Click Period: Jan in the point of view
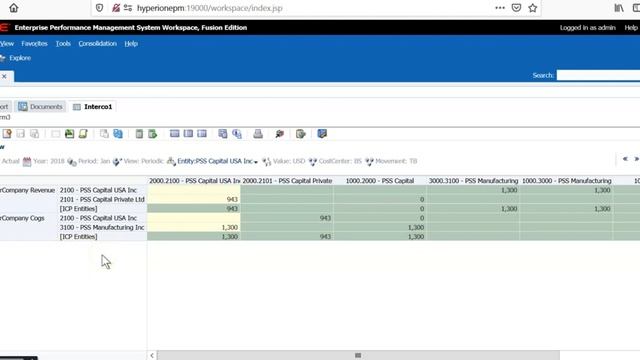The width and height of the screenshot is (640, 360). [x=94, y=161]
